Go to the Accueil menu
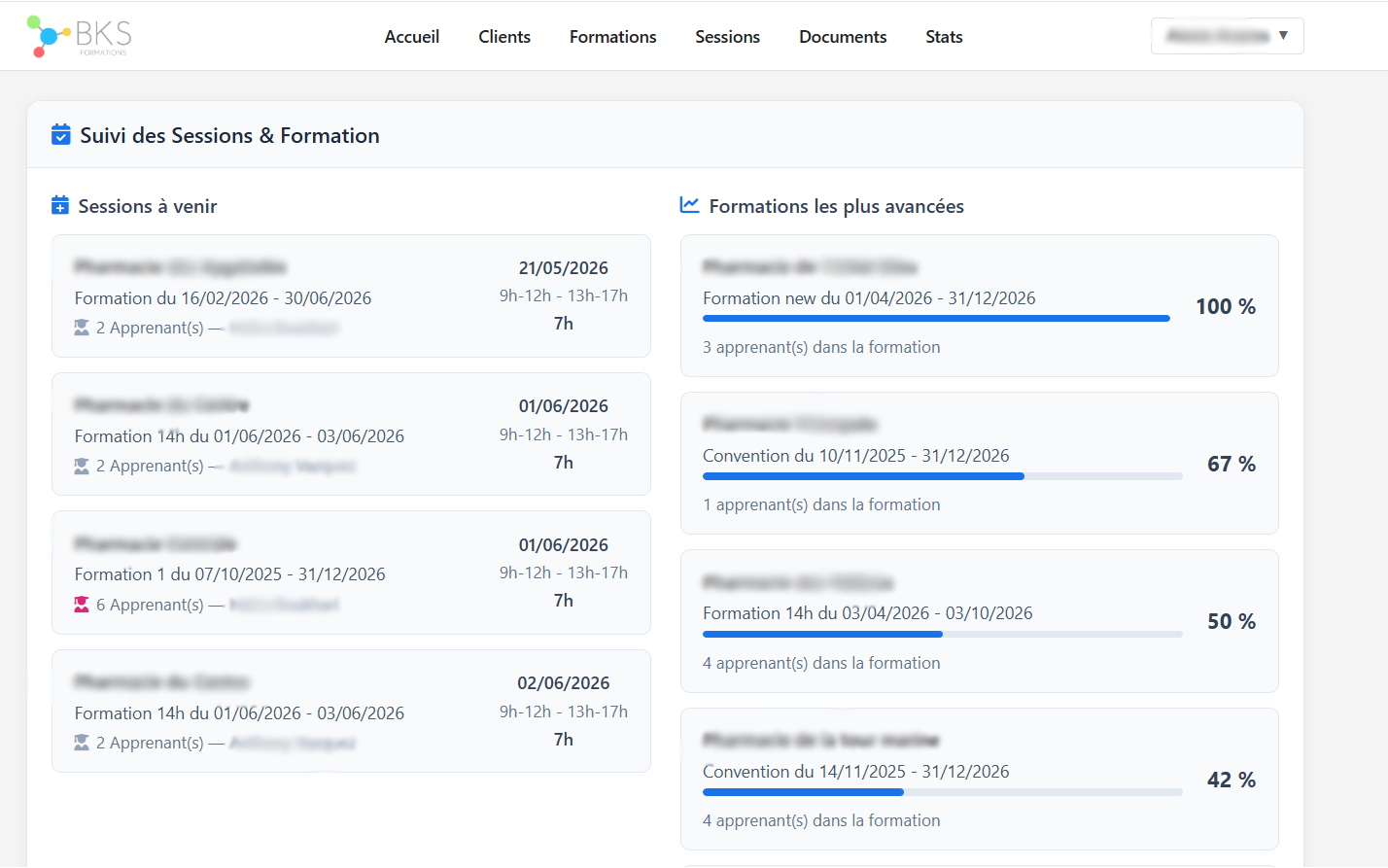1388x868 pixels. pyautogui.click(x=412, y=37)
